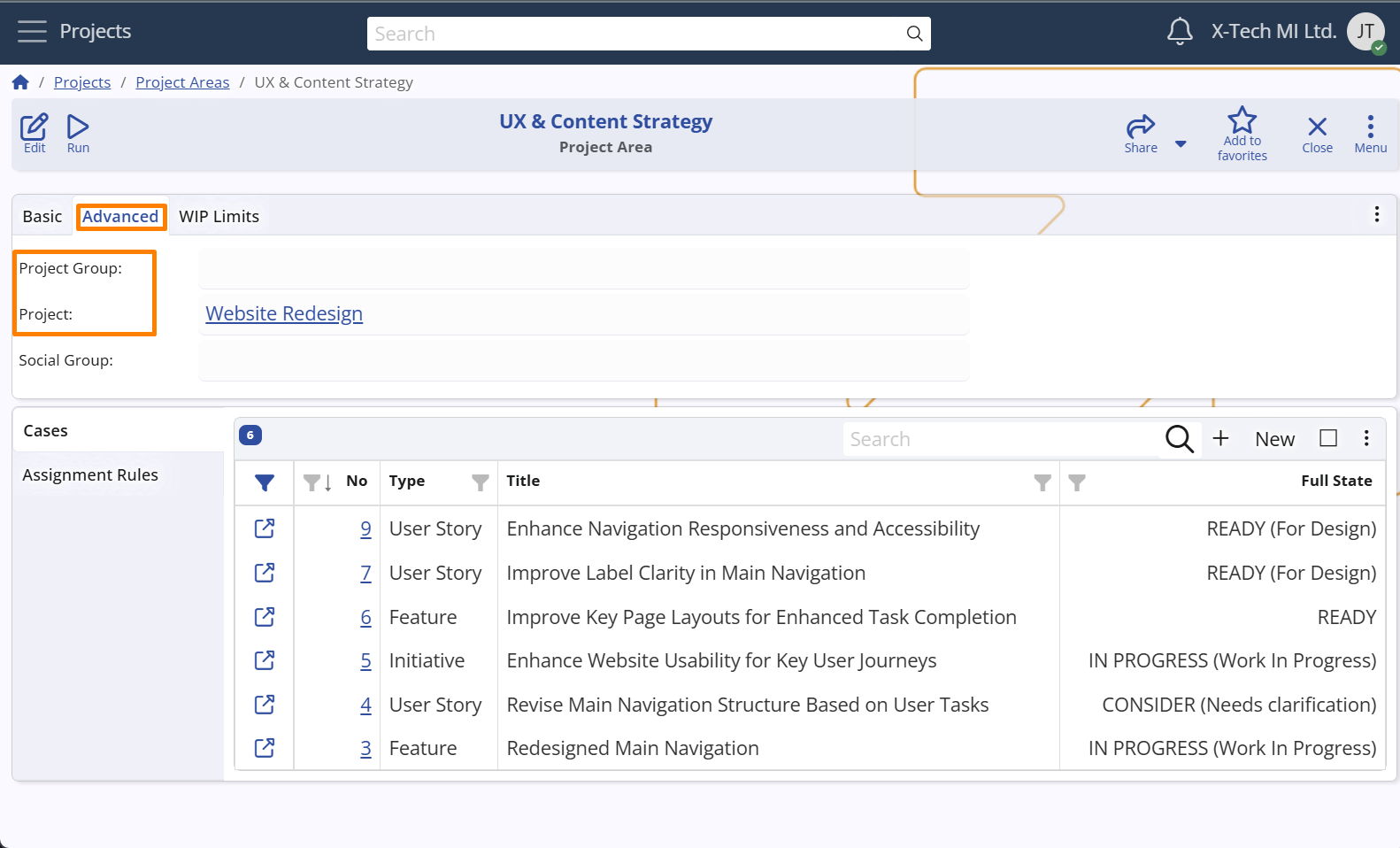1400x848 pixels.
Task: Switch to the WIP Limits tab
Action: pos(219,217)
